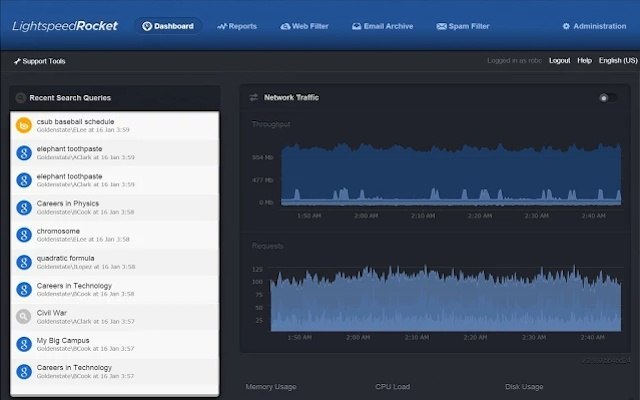Viewport: 640px width, 400px height.
Task: Click the gray search icon beside Civil War
Action: coord(24,317)
